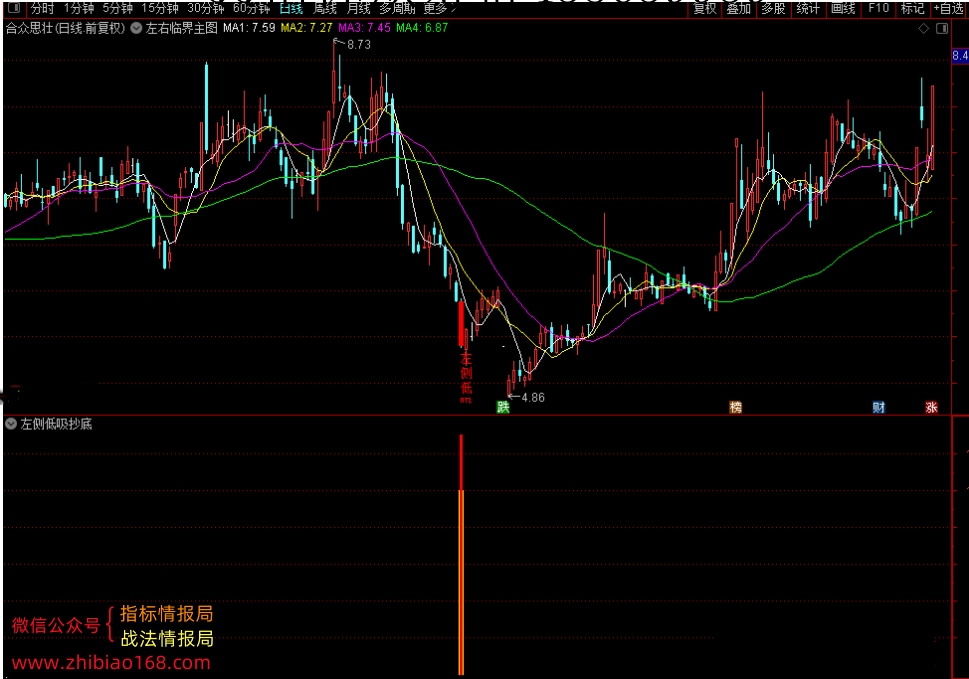This screenshot has width=969, height=679.
Task: Toggle the left panel icon in top bar
Action: (x=14, y=8)
